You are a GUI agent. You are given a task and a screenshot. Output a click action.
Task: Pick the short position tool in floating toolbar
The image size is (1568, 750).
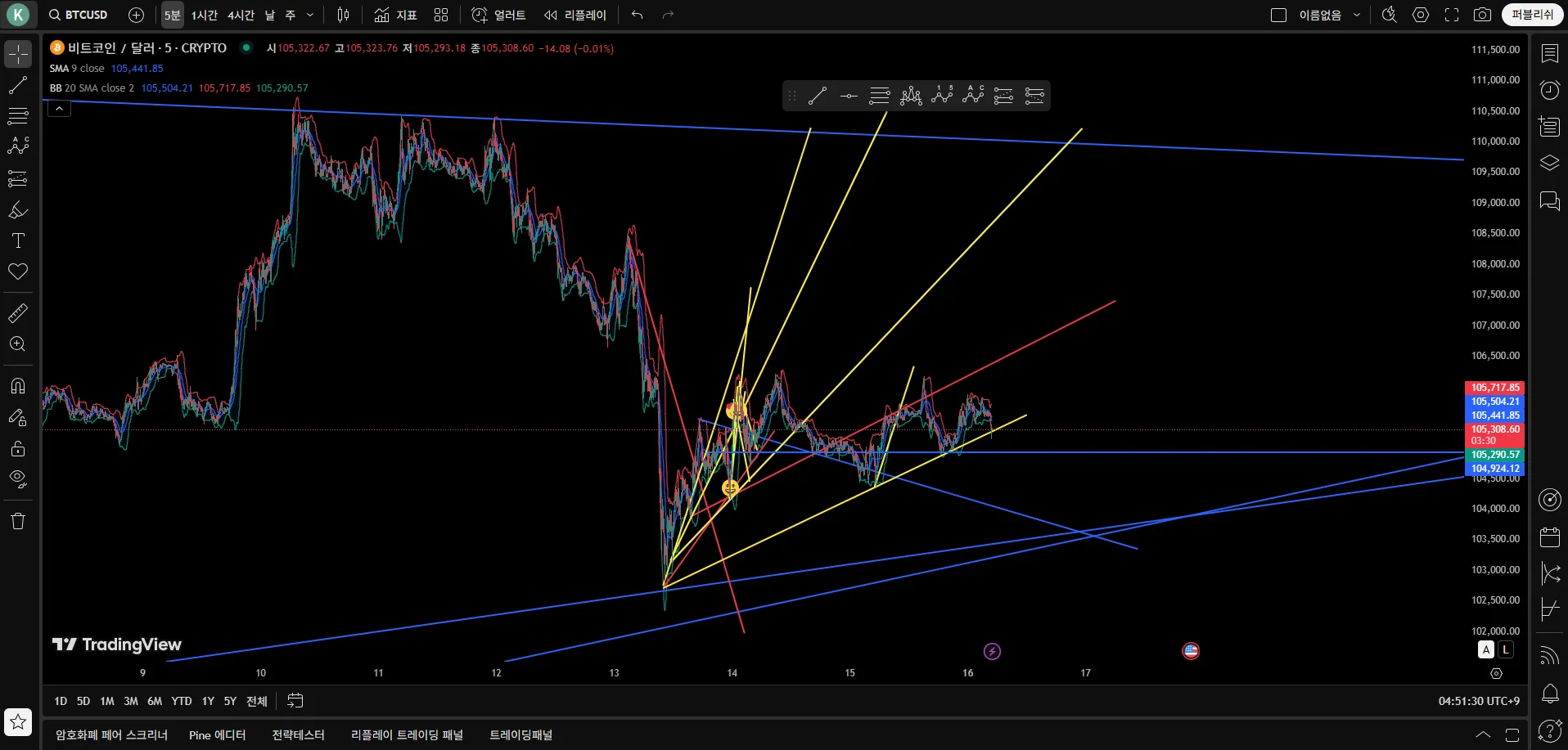click(x=1034, y=97)
